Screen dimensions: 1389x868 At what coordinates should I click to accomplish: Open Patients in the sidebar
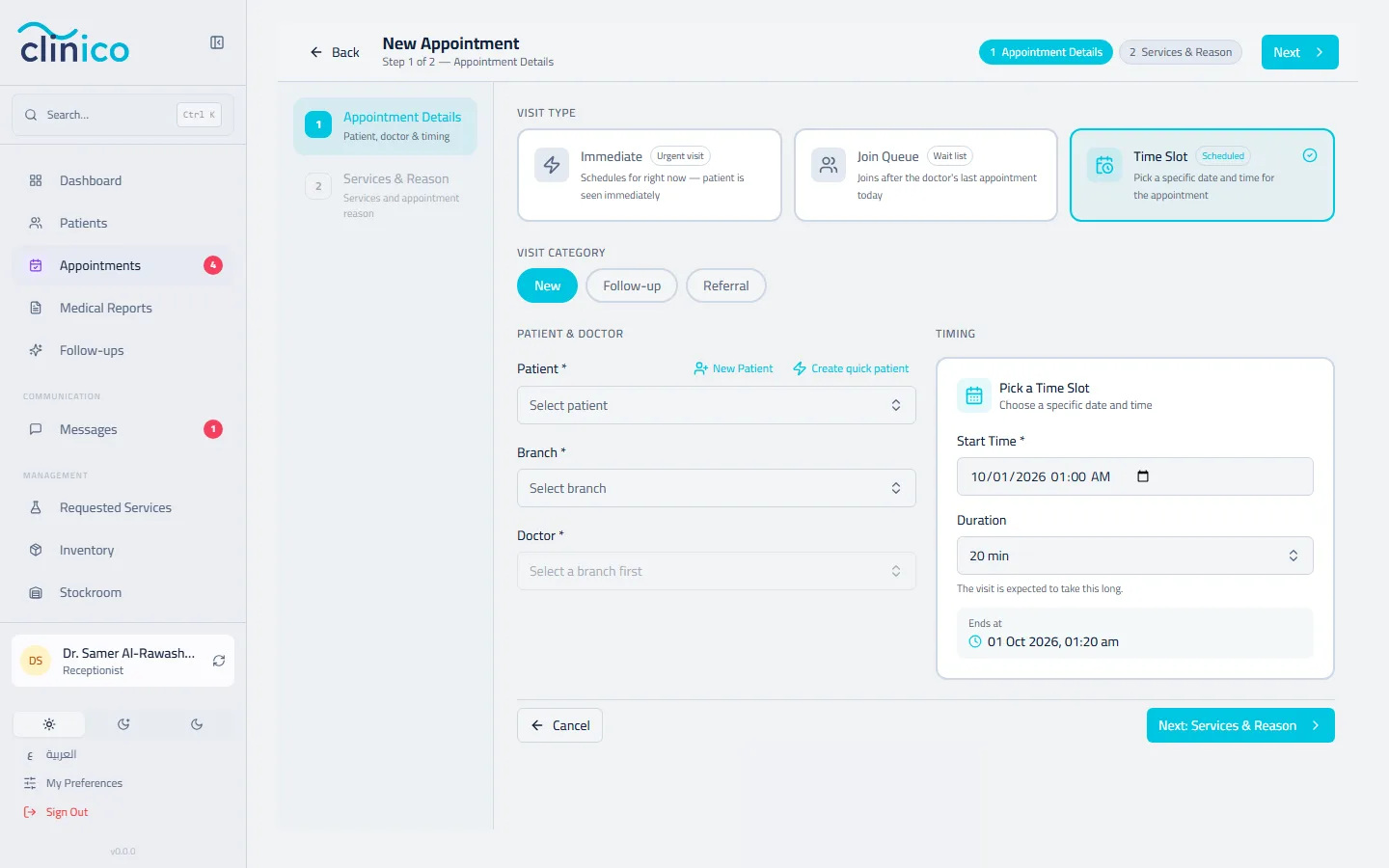123,223
